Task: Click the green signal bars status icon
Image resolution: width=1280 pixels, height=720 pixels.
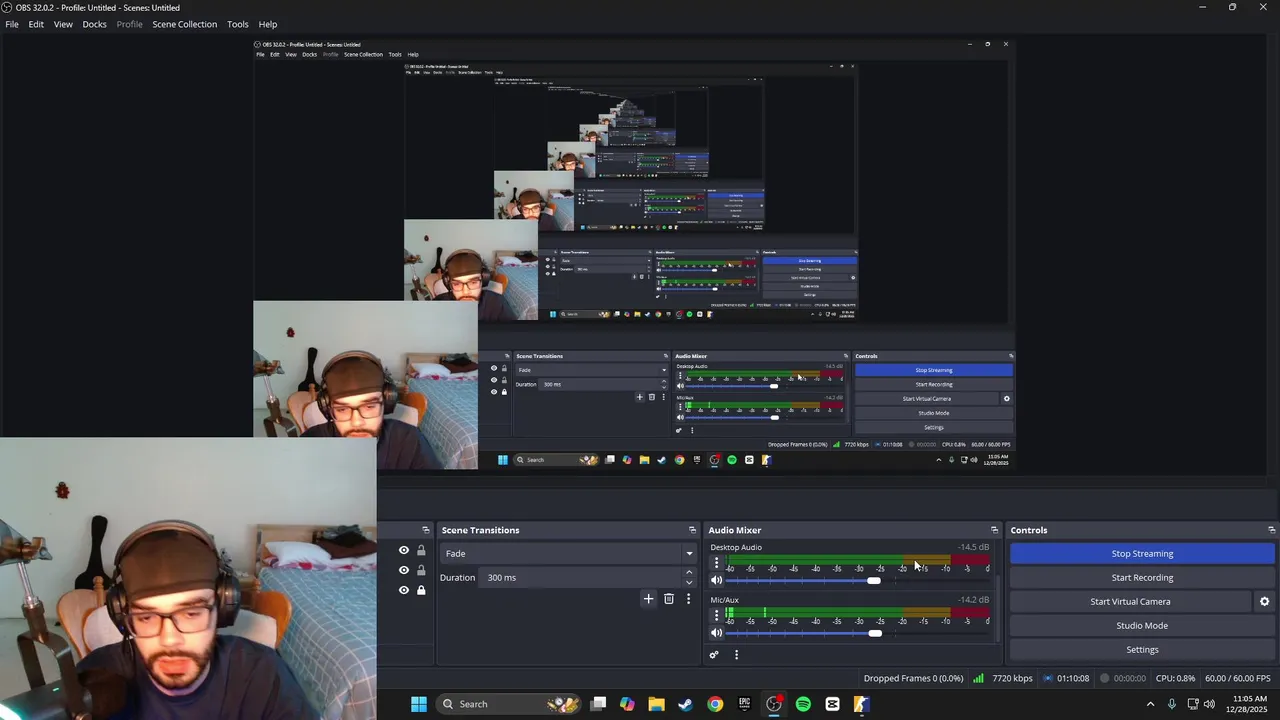Action: pyautogui.click(x=978, y=678)
